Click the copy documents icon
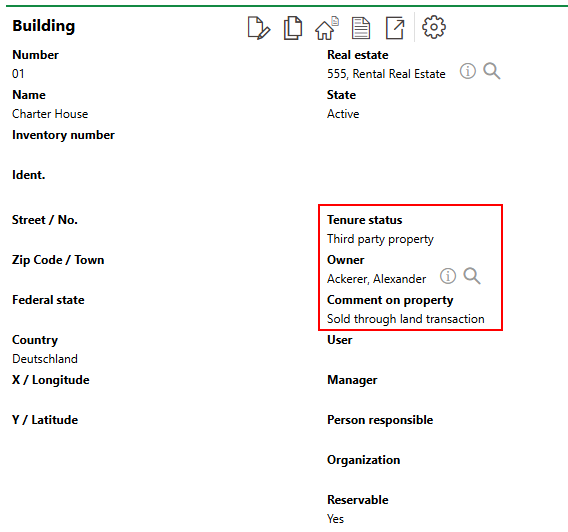The width and height of the screenshot is (568, 532). [293, 28]
